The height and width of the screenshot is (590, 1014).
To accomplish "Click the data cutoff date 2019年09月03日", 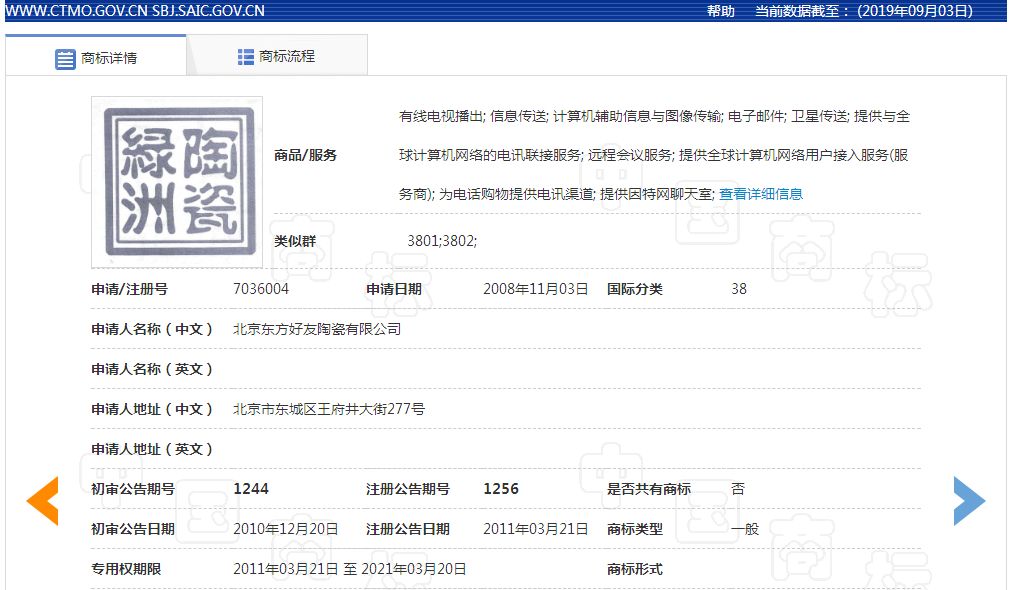I will point(914,11).
